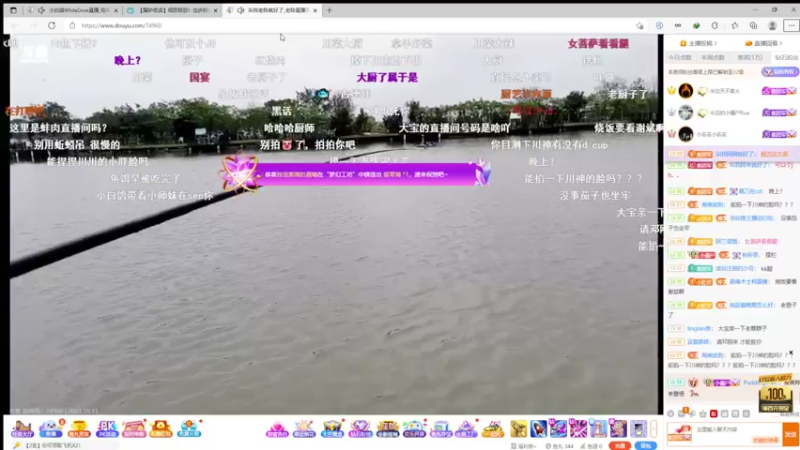Image resolution: width=800 pixels, height=450 pixels.
Task: Click the 鱼丸 344 balance
Action: (559, 446)
